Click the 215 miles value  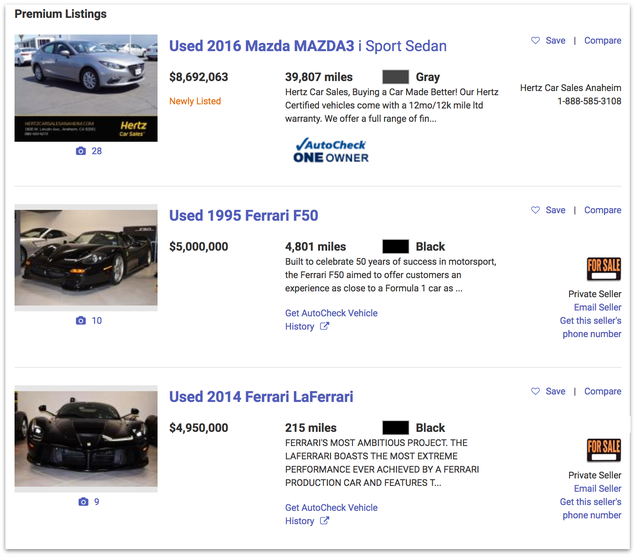[311, 428]
